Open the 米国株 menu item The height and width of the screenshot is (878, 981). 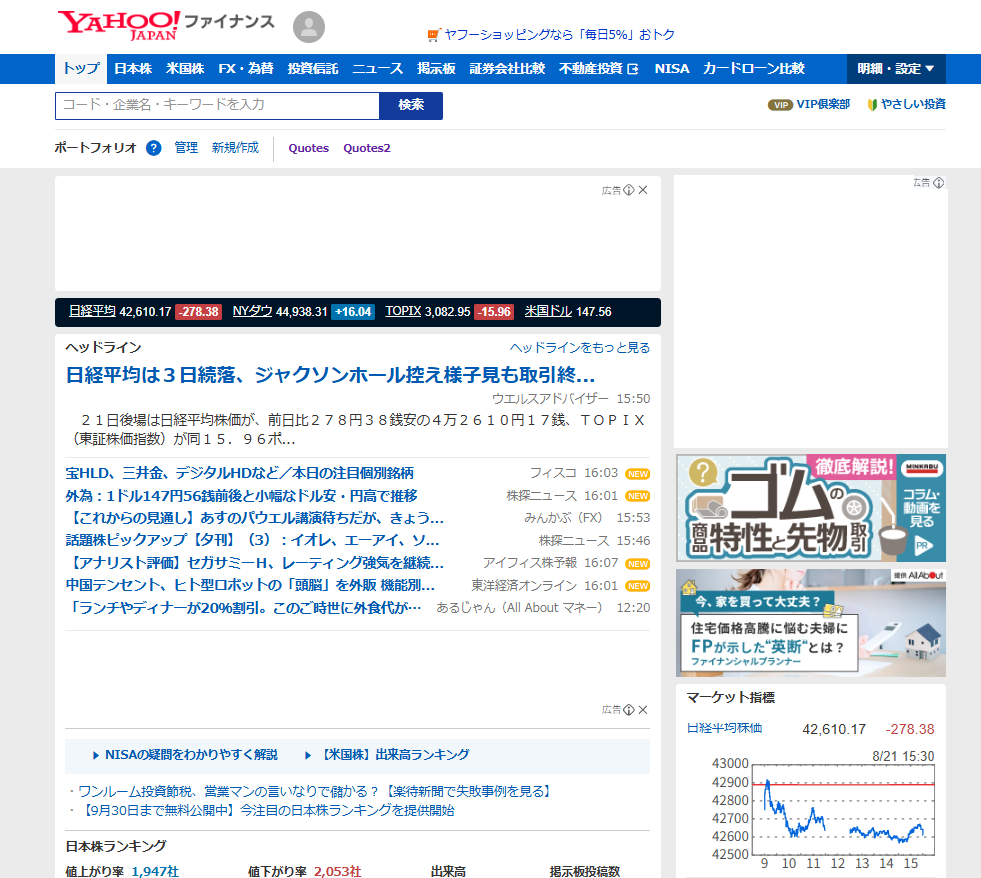185,69
